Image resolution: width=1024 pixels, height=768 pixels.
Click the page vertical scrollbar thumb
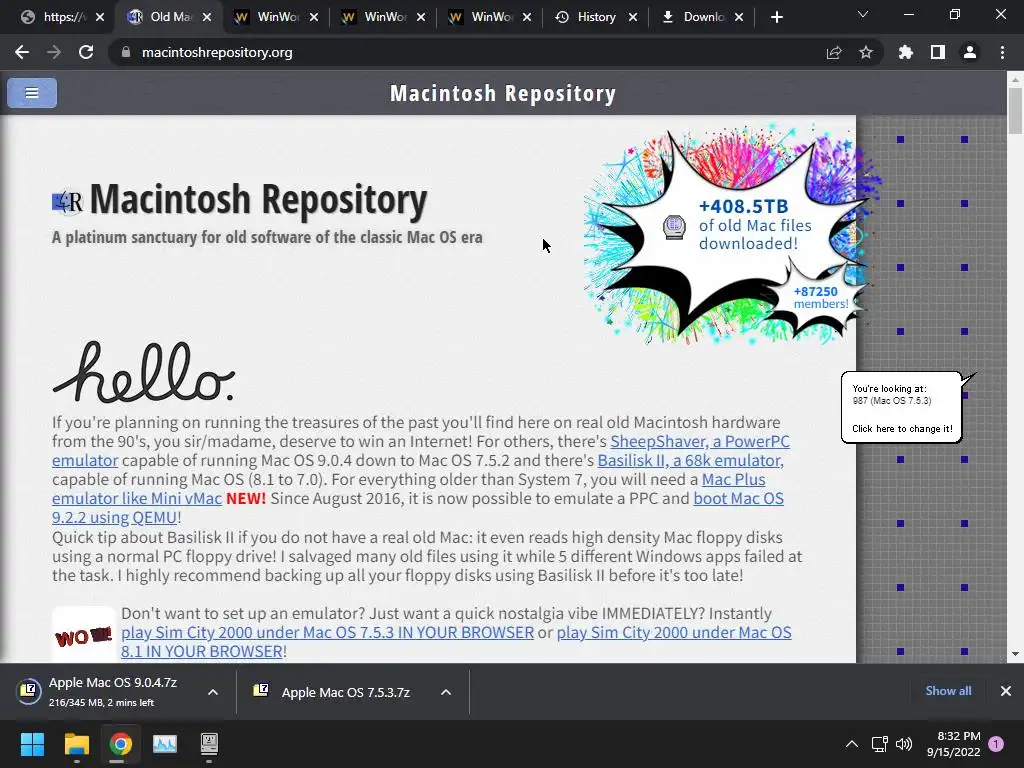pos(1015,111)
